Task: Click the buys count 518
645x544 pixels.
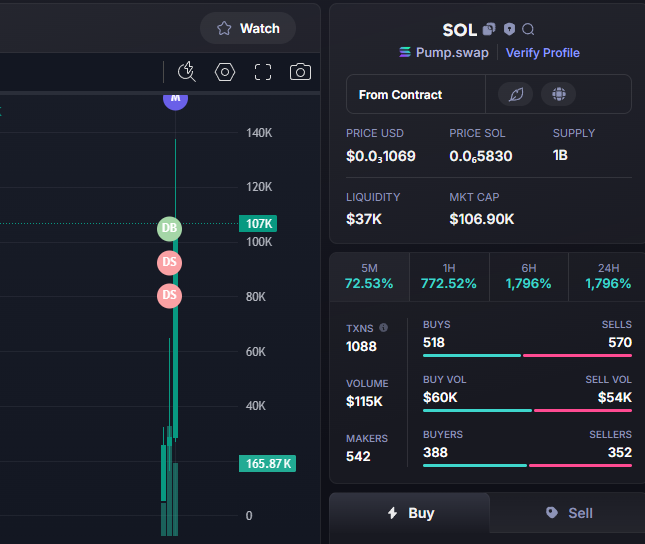Action: tap(434, 342)
